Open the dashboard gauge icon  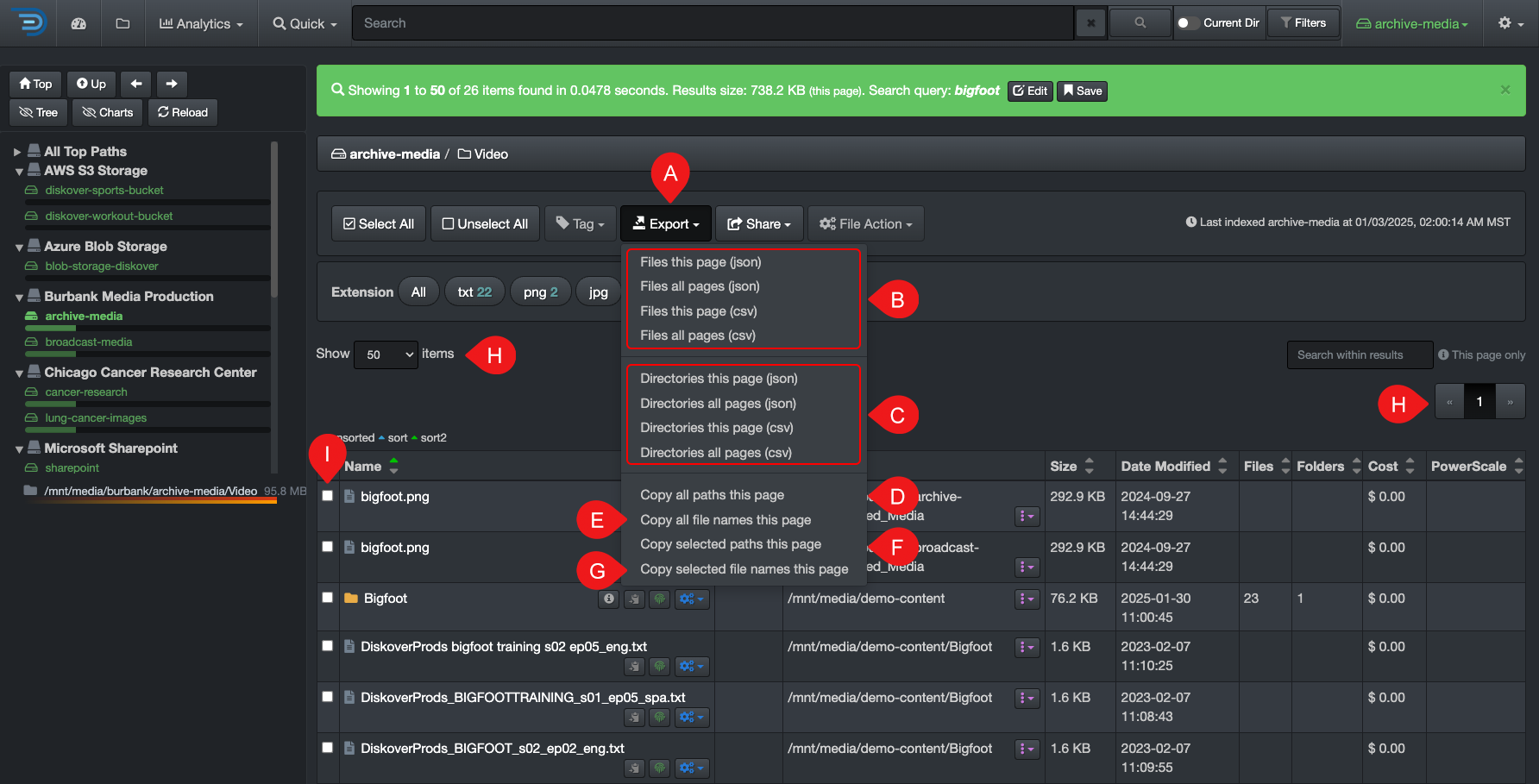coord(79,23)
